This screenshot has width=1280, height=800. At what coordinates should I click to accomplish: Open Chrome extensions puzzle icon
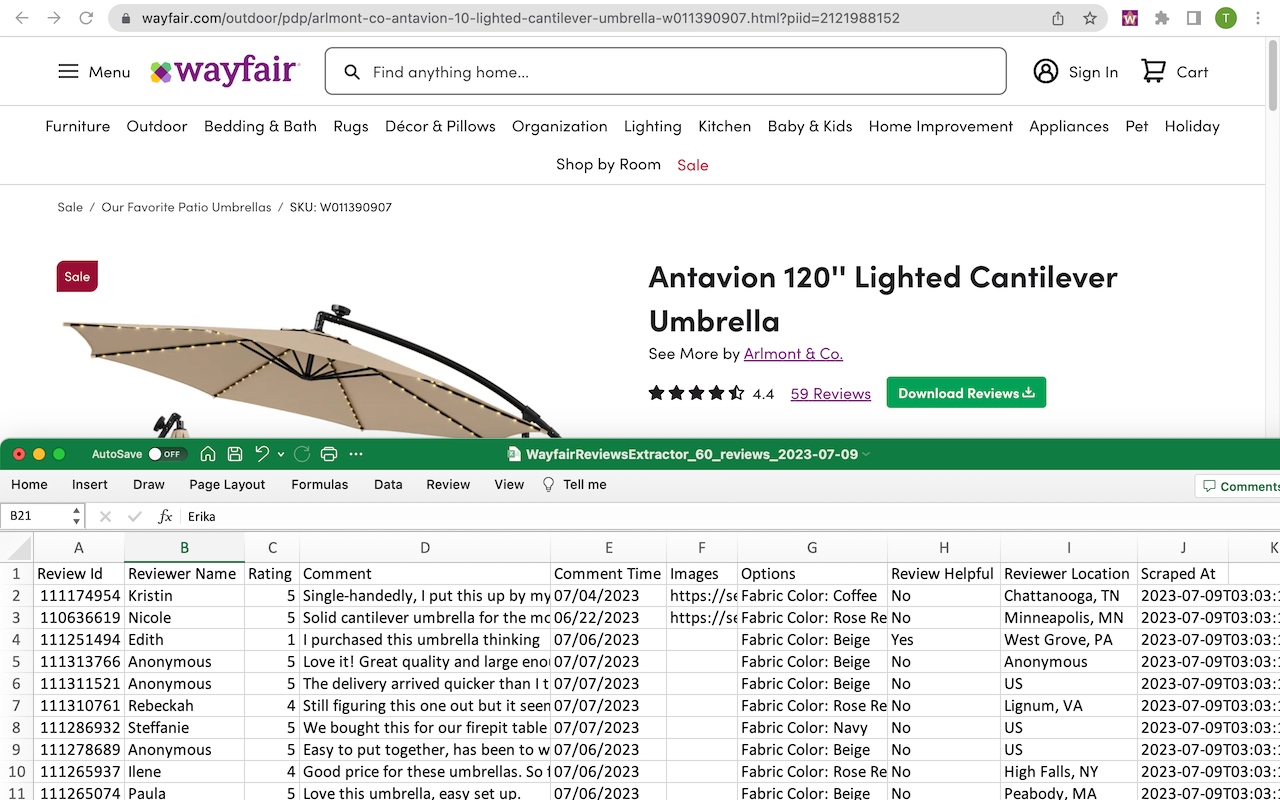1161,18
